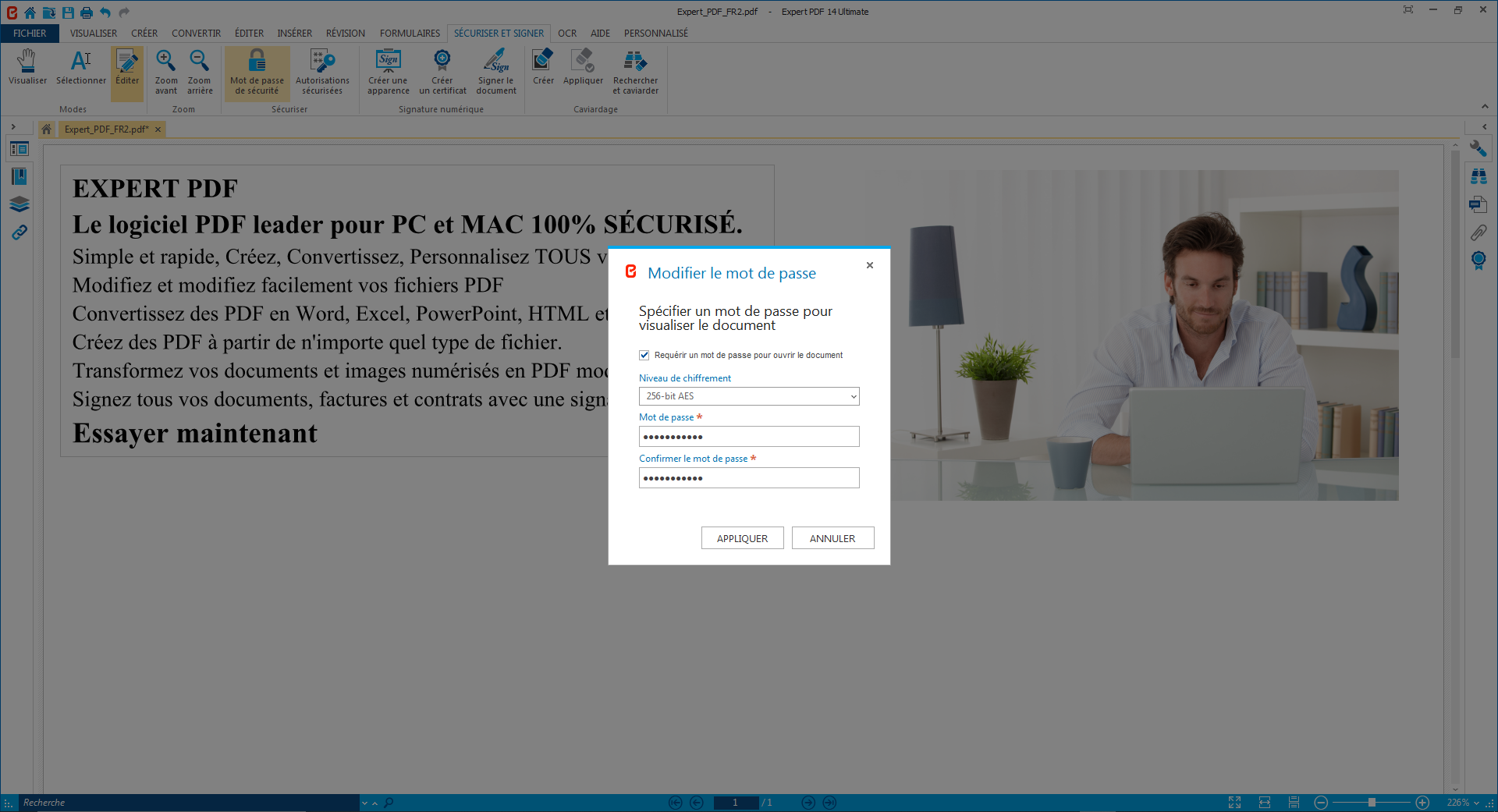Click zoom out minus in status bar
Screen dimensions: 1498x812
pos(1321,803)
